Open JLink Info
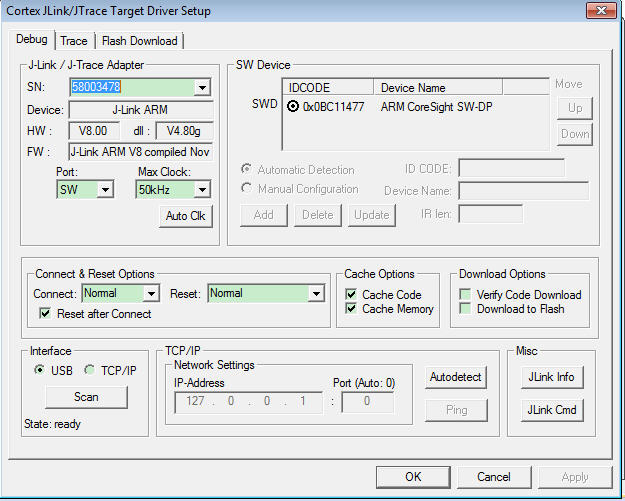This screenshot has height=501, width=625. [x=552, y=377]
